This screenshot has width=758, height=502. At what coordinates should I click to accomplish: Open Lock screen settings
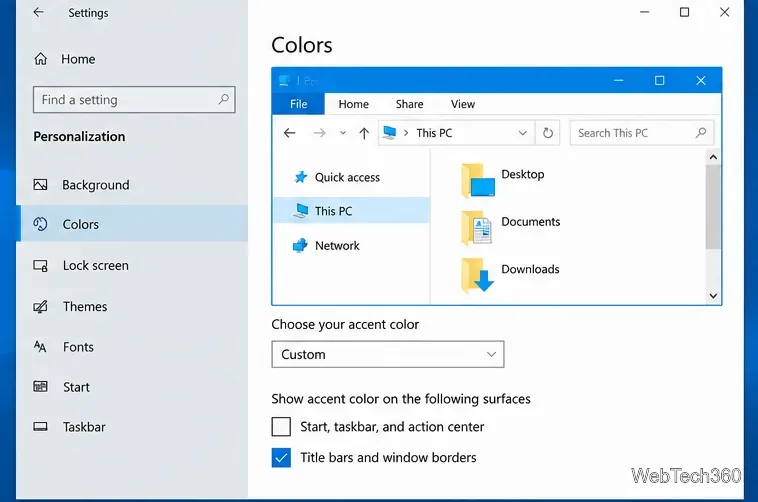(x=131, y=266)
